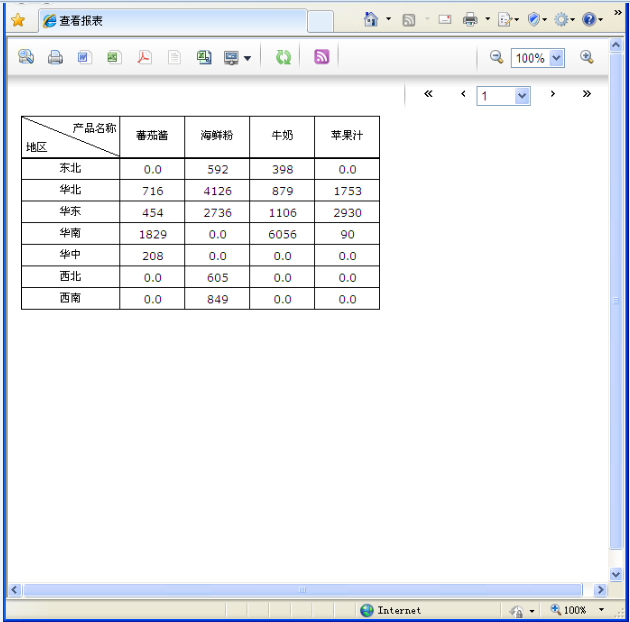Click the 牛奶 column header
Image resolution: width=630 pixels, height=622 pixels.
[282, 137]
